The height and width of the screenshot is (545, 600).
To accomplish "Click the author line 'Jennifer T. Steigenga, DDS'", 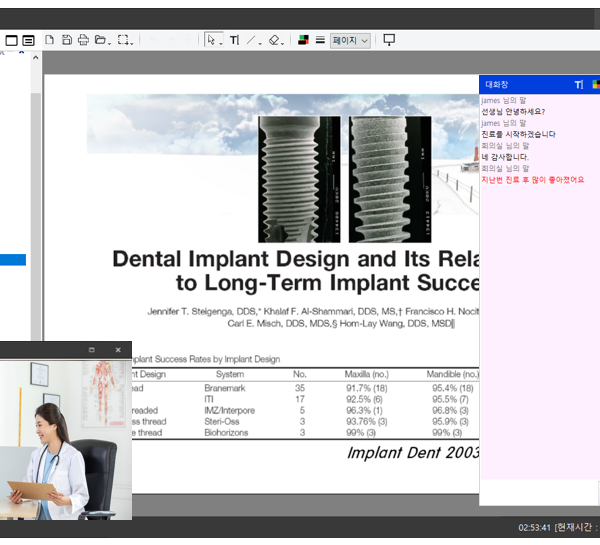I will pyautogui.click(x=202, y=312).
